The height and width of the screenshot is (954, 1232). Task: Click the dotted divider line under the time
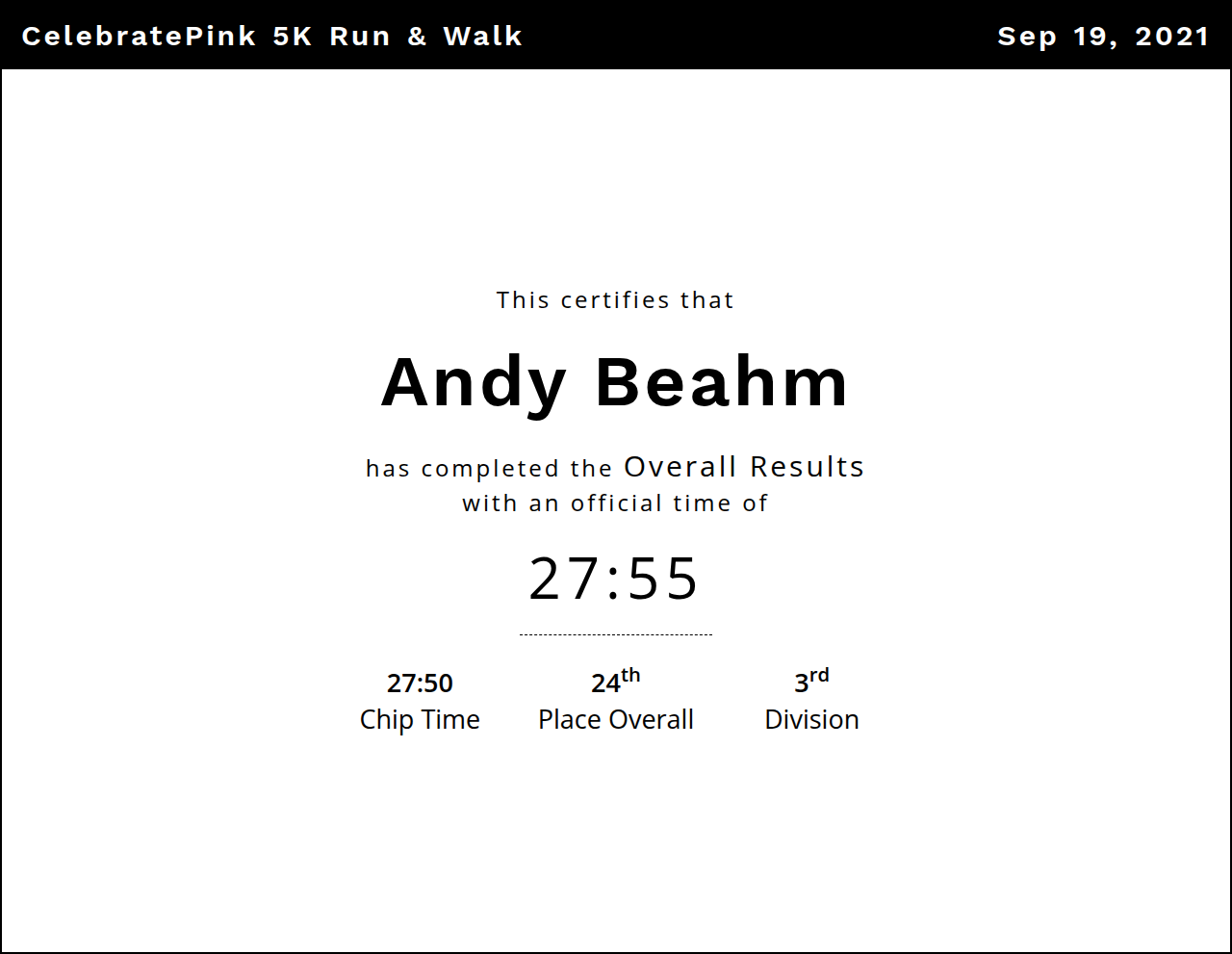point(615,634)
